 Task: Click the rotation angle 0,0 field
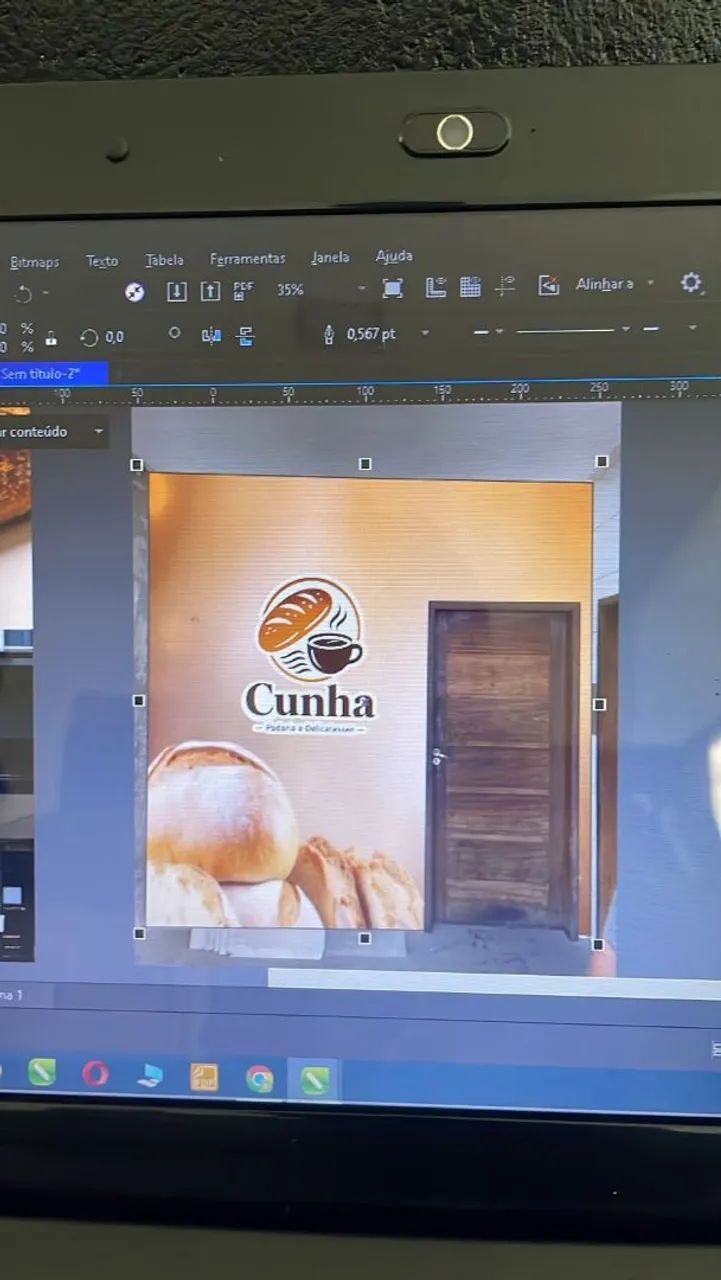(115, 337)
